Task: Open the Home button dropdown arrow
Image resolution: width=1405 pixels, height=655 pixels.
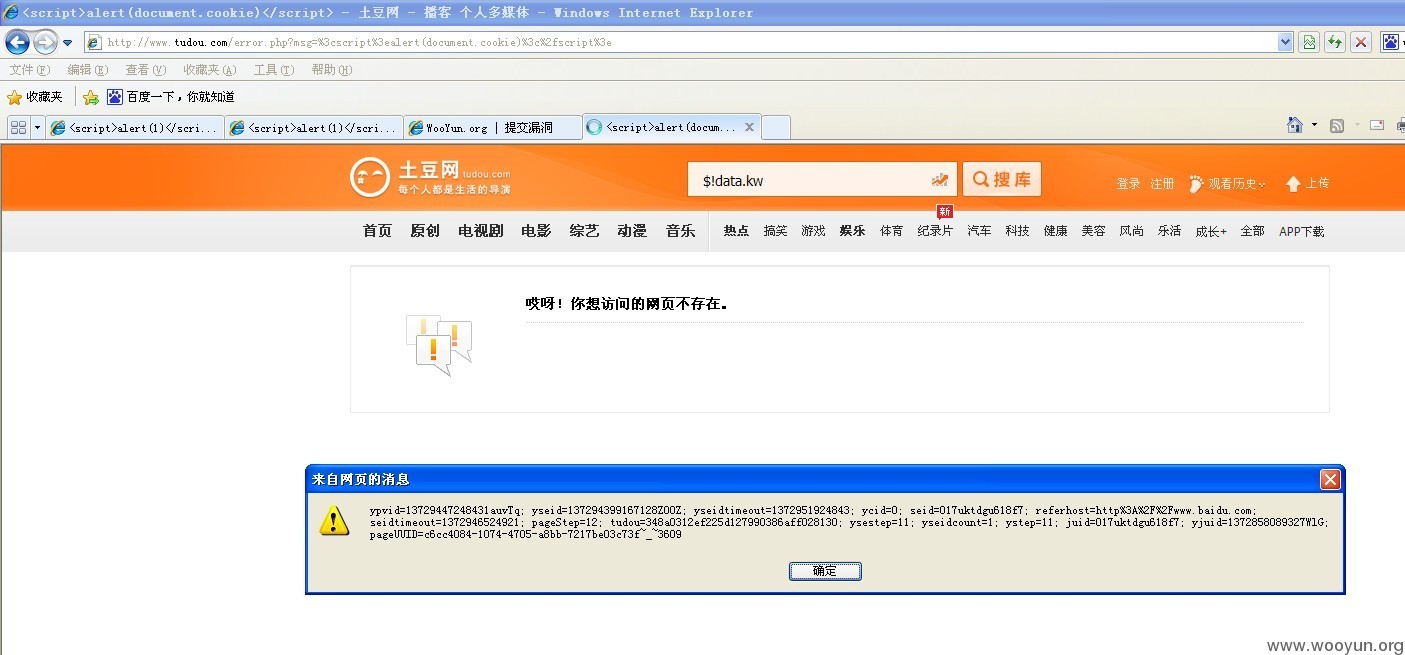Action: pyautogui.click(x=1314, y=125)
